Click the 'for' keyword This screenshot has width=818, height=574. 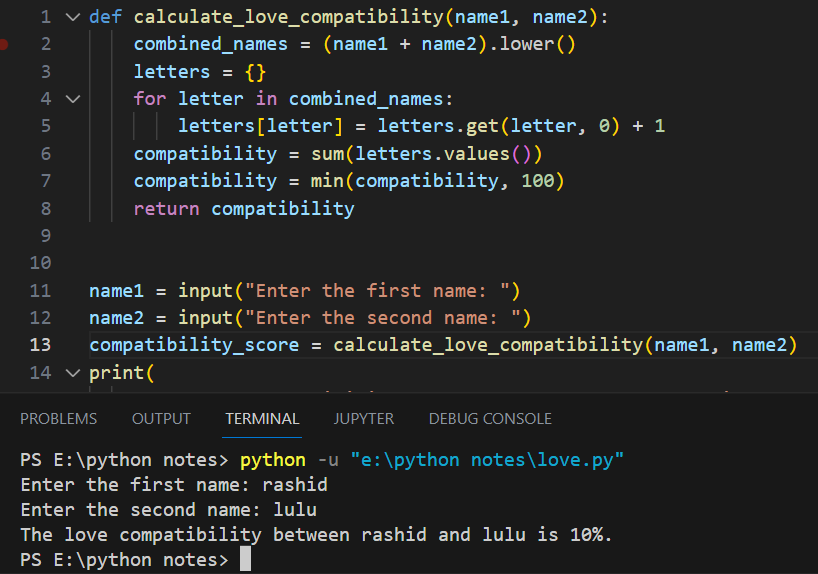pos(150,99)
